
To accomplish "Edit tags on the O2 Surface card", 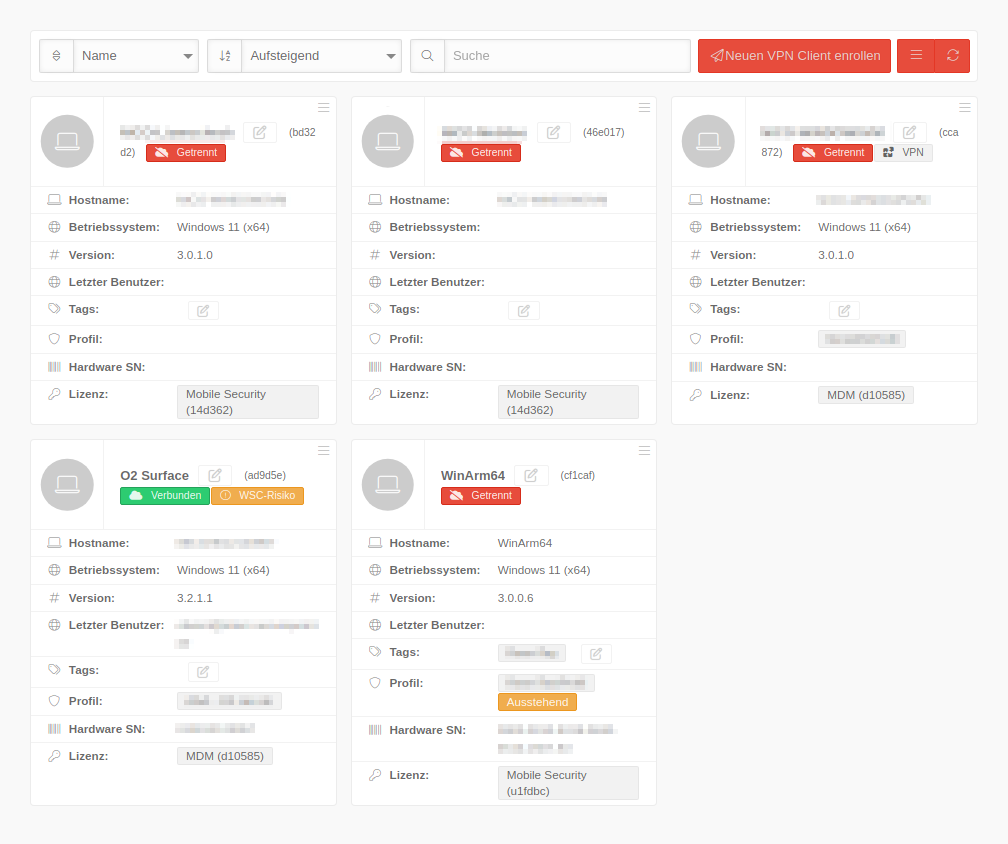I will point(203,672).
